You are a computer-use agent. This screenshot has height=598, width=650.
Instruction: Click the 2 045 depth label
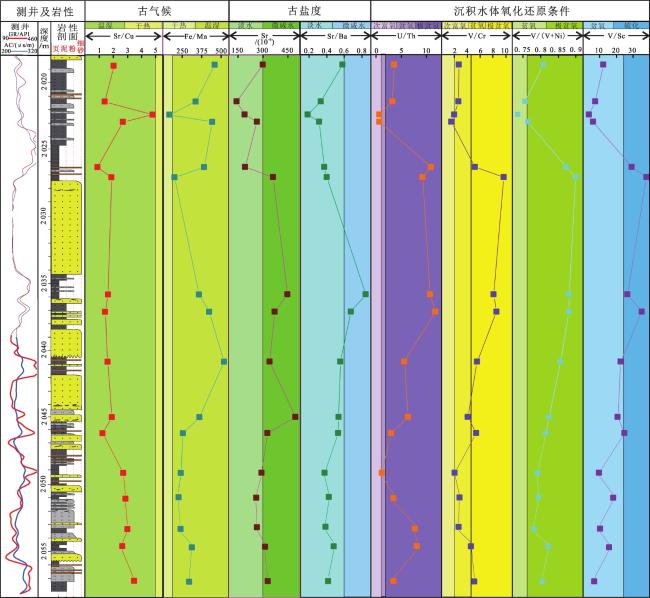pyautogui.click(x=43, y=414)
